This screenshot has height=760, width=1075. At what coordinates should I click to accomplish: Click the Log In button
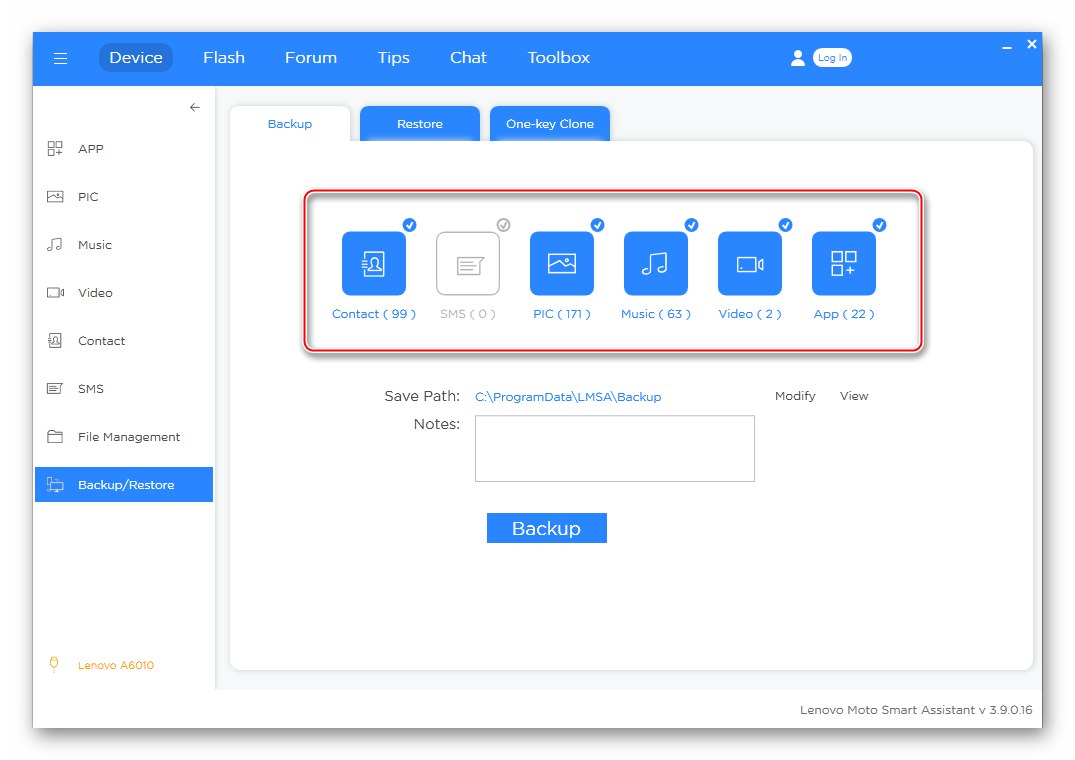point(832,58)
